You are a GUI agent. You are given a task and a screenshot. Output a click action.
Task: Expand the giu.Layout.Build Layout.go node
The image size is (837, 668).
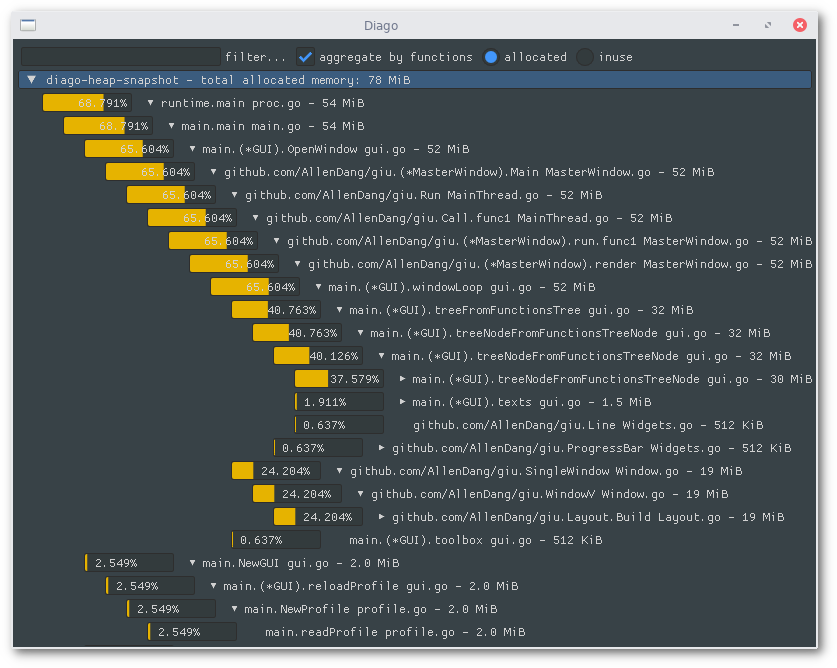point(381,516)
